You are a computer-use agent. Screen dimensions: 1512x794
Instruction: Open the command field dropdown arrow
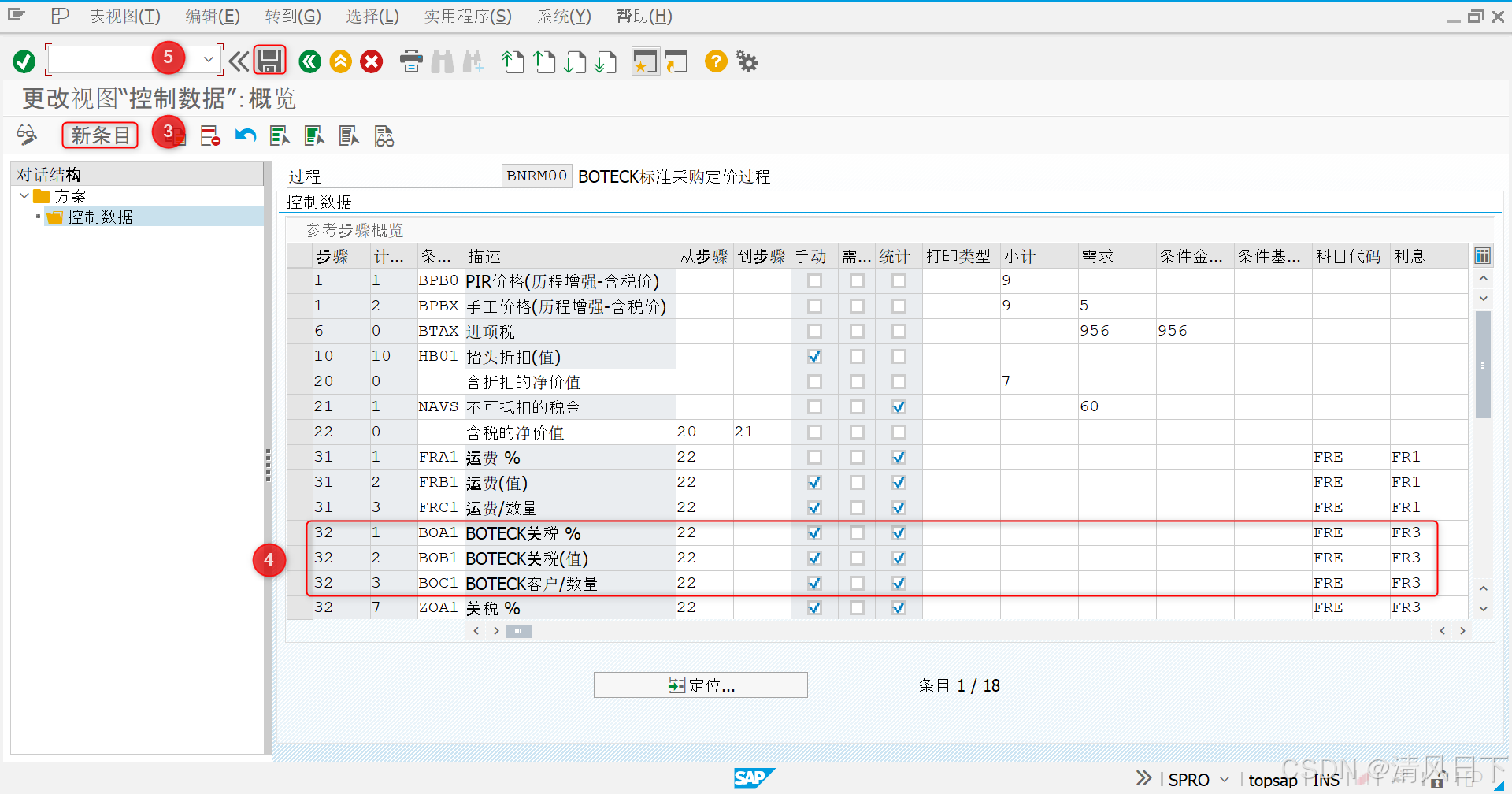208,60
